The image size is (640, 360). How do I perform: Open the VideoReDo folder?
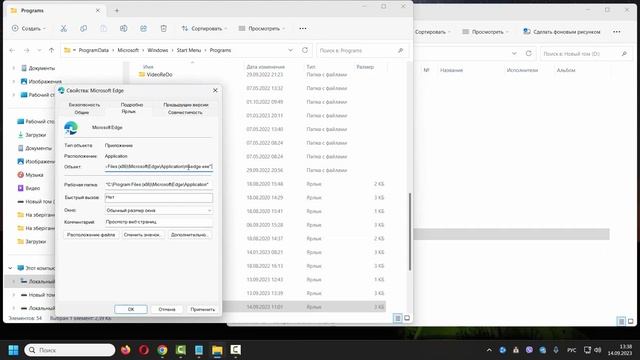pyautogui.click(x=159, y=75)
